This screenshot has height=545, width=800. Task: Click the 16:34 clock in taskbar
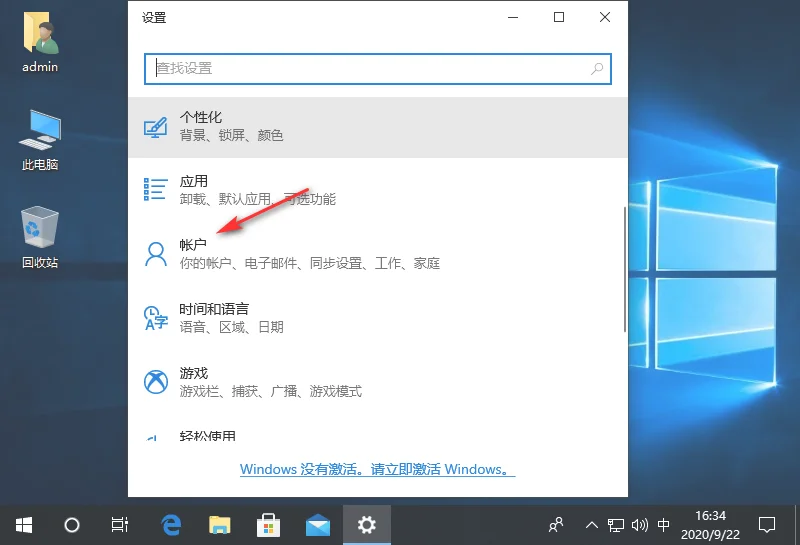click(710, 516)
